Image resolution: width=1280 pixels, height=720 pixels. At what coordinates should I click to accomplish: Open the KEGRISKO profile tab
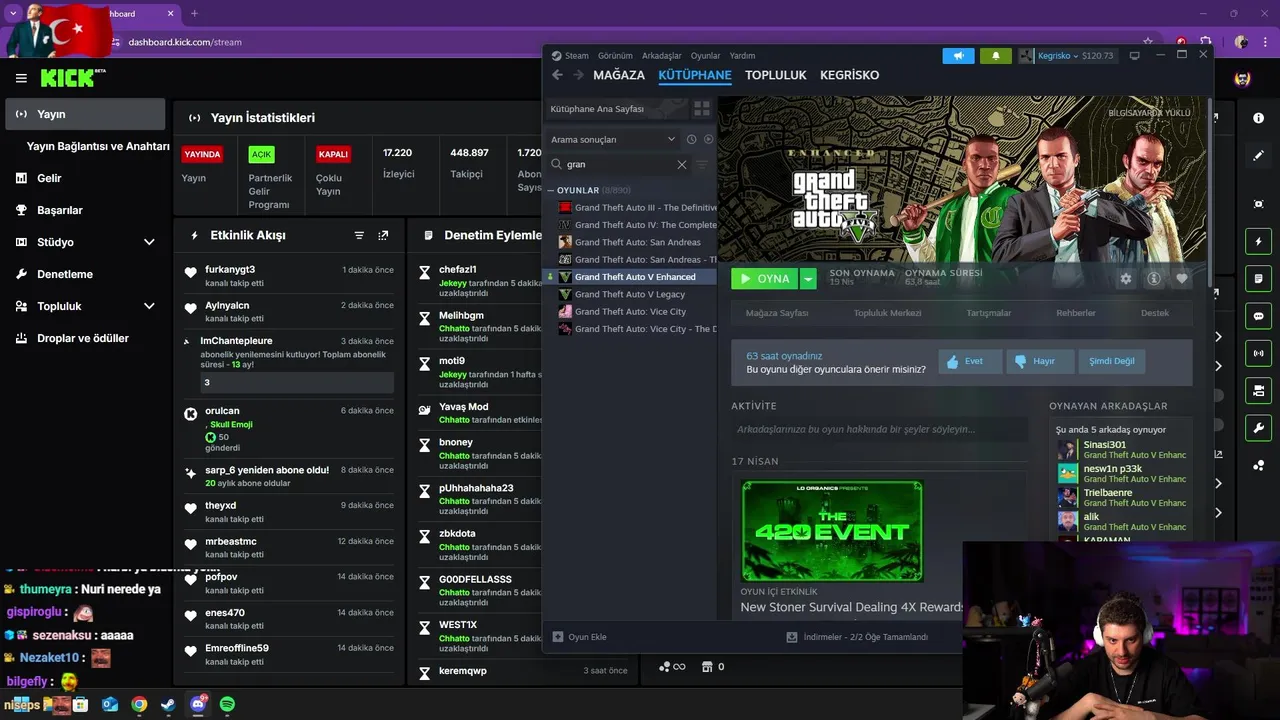(849, 75)
